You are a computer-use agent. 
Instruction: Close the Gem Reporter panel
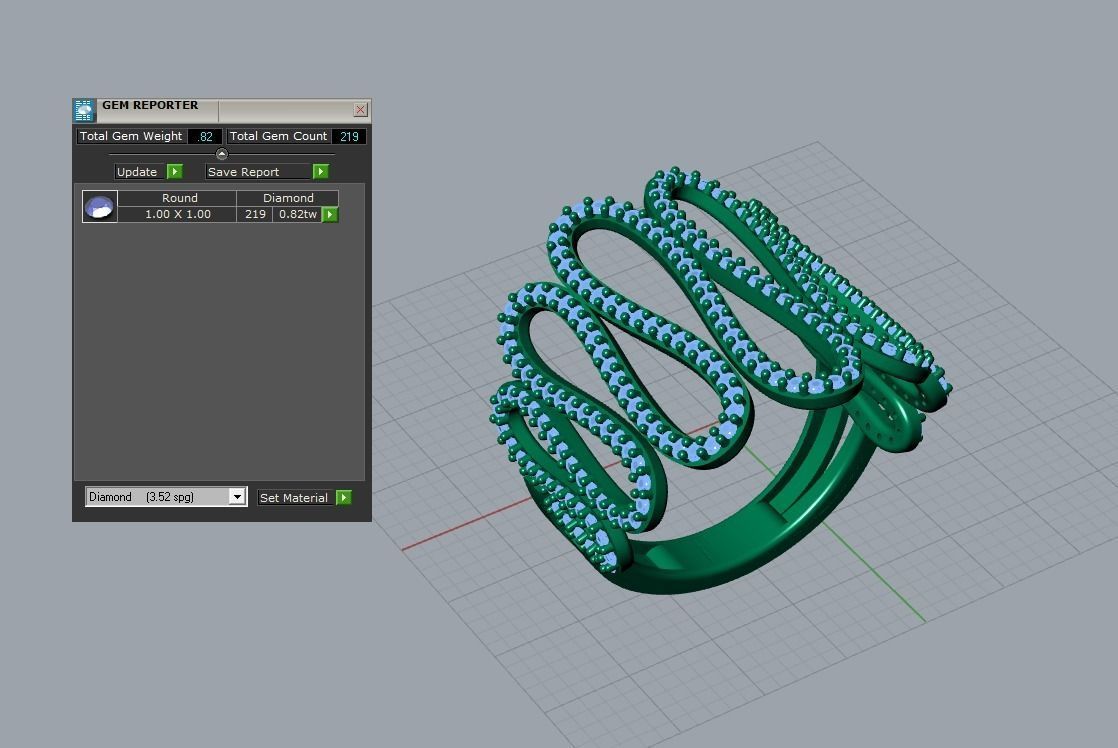point(360,109)
